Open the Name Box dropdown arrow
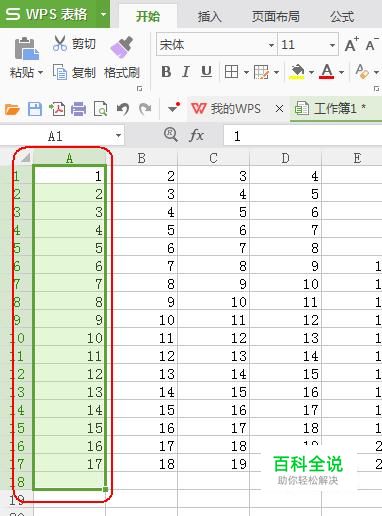Screen dimensions: 382x516 (118, 136)
